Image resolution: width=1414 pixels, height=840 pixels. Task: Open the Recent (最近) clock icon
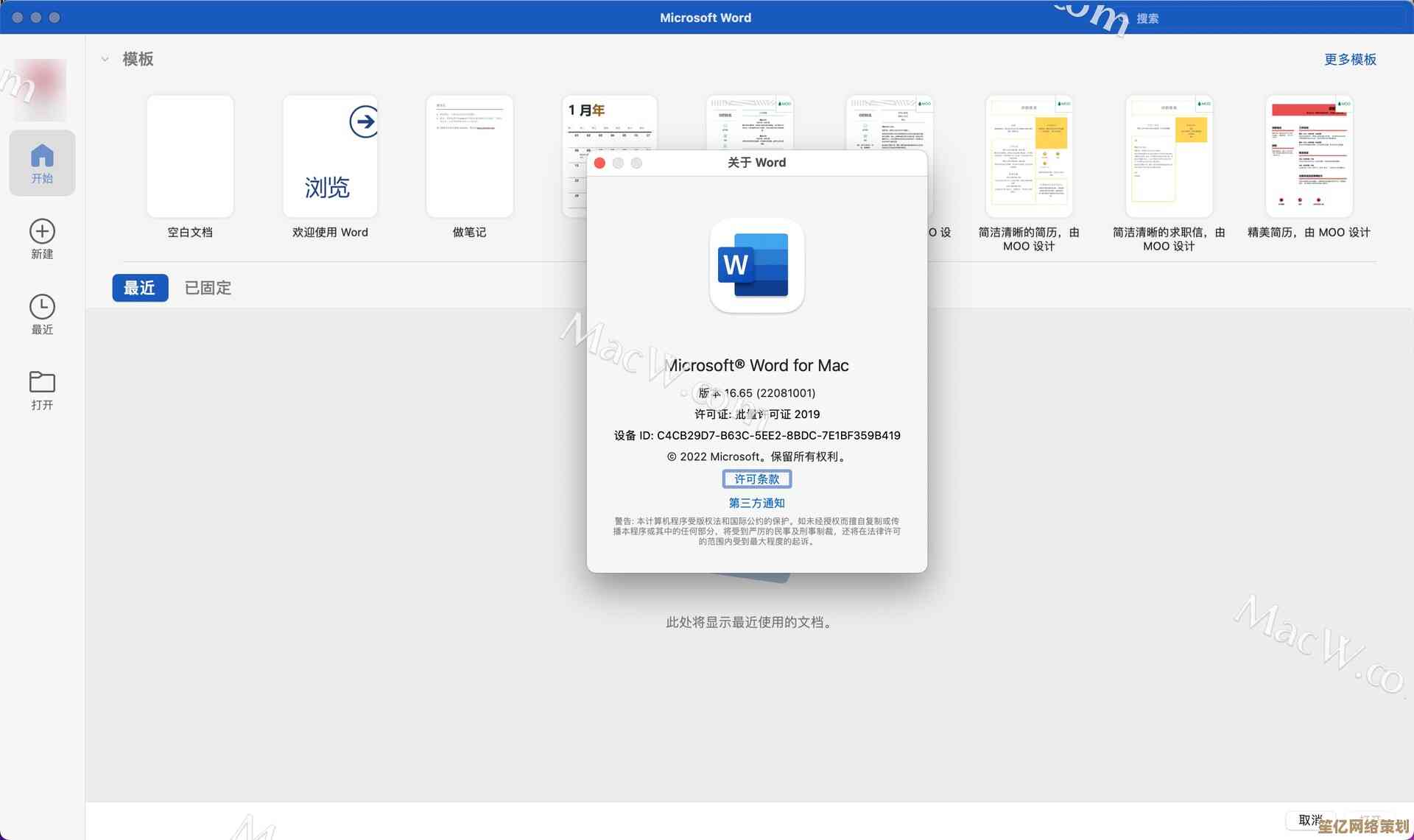(42, 307)
